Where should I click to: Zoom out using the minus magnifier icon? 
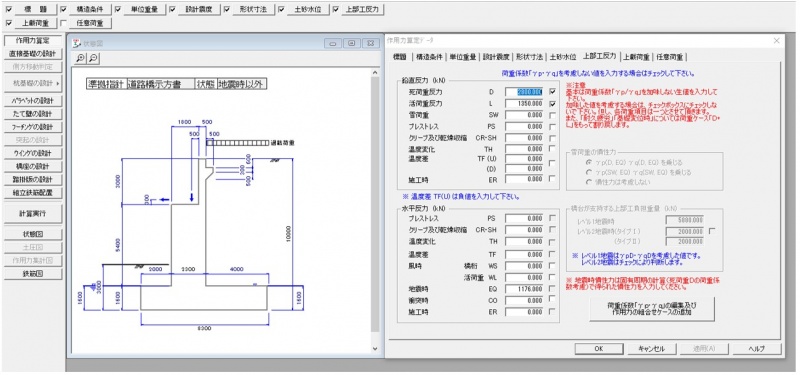coord(93,59)
